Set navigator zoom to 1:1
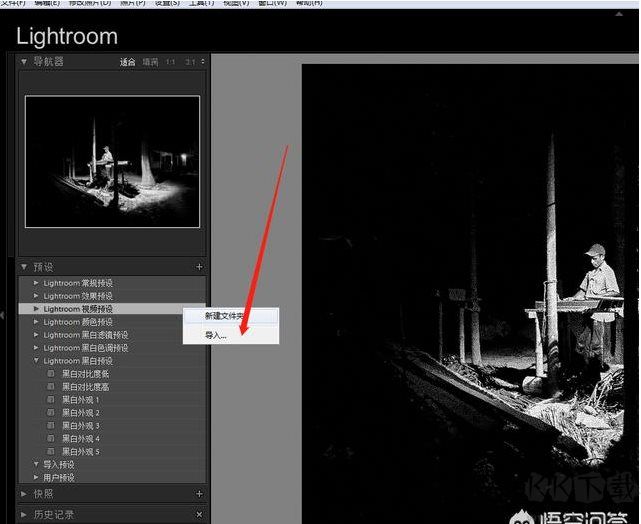This screenshot has width=641, height=524. (x=170, y=62)
